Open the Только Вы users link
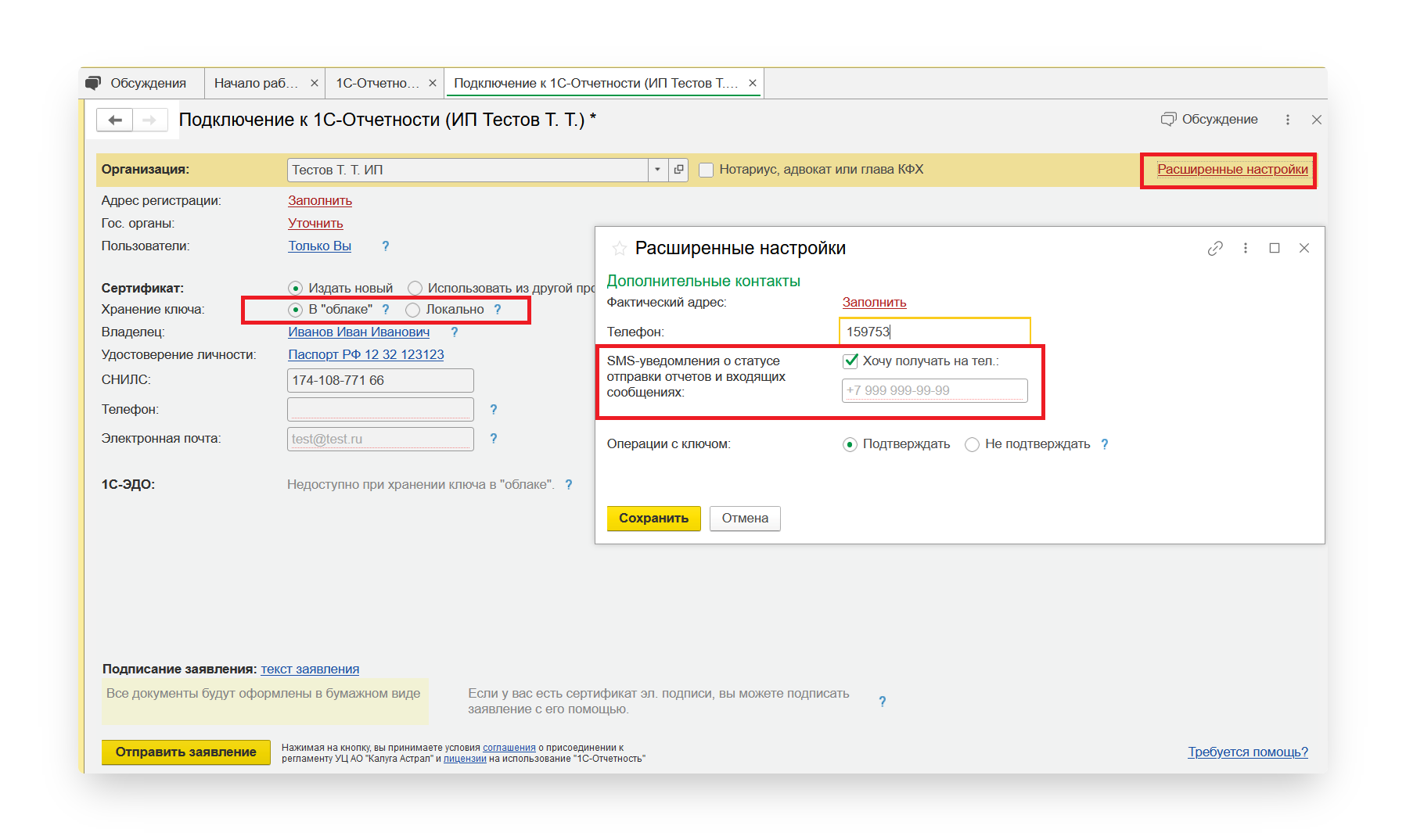 click(319, 246)
